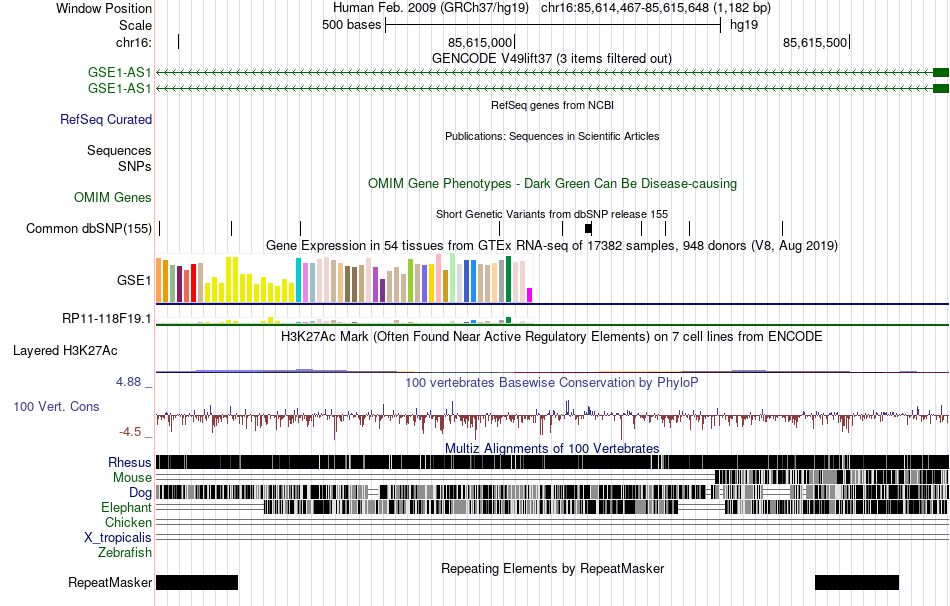The height and width of the screenshot is (606, 950).
Task: Select the Chicken alignment row label
Action: 128,522
